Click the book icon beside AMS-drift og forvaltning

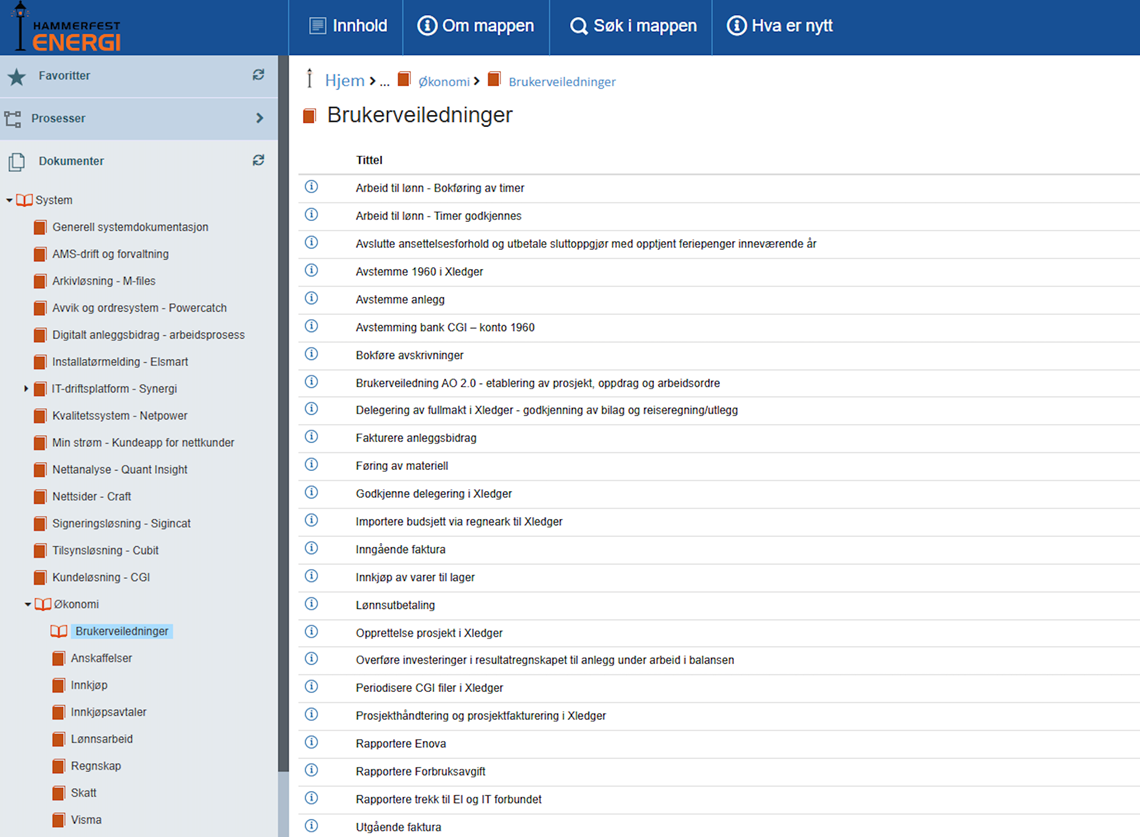point(41,255)
